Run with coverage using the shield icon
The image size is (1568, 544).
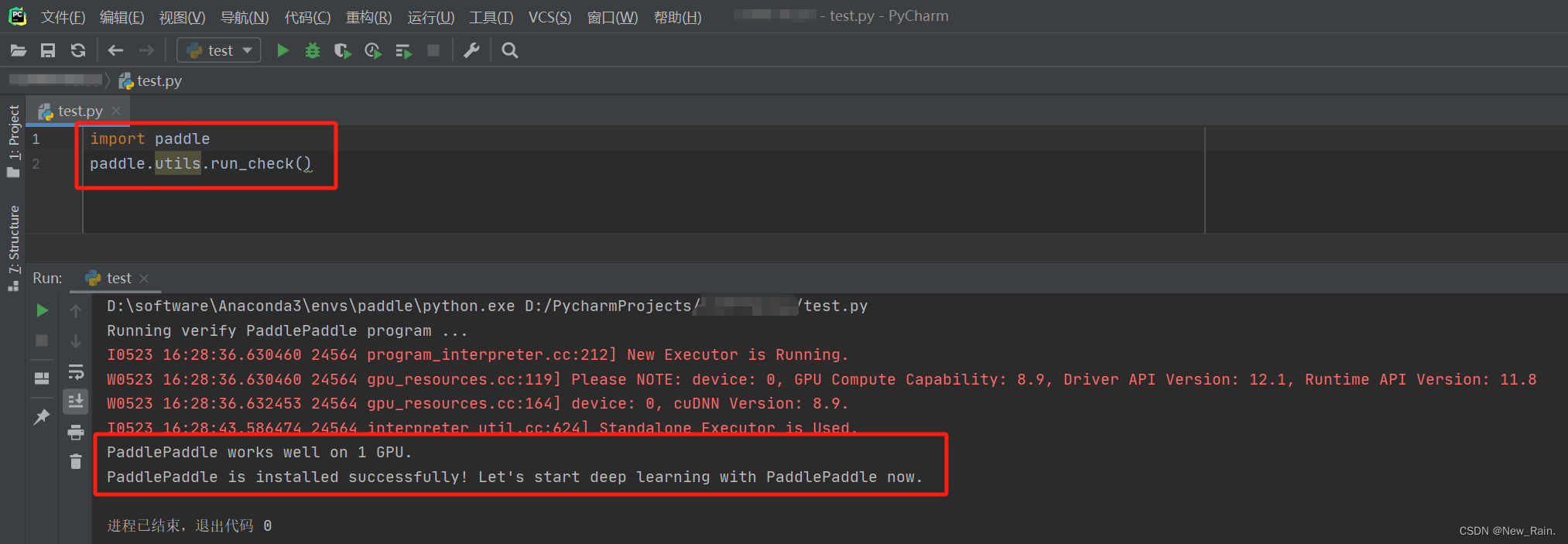point(342,50)
